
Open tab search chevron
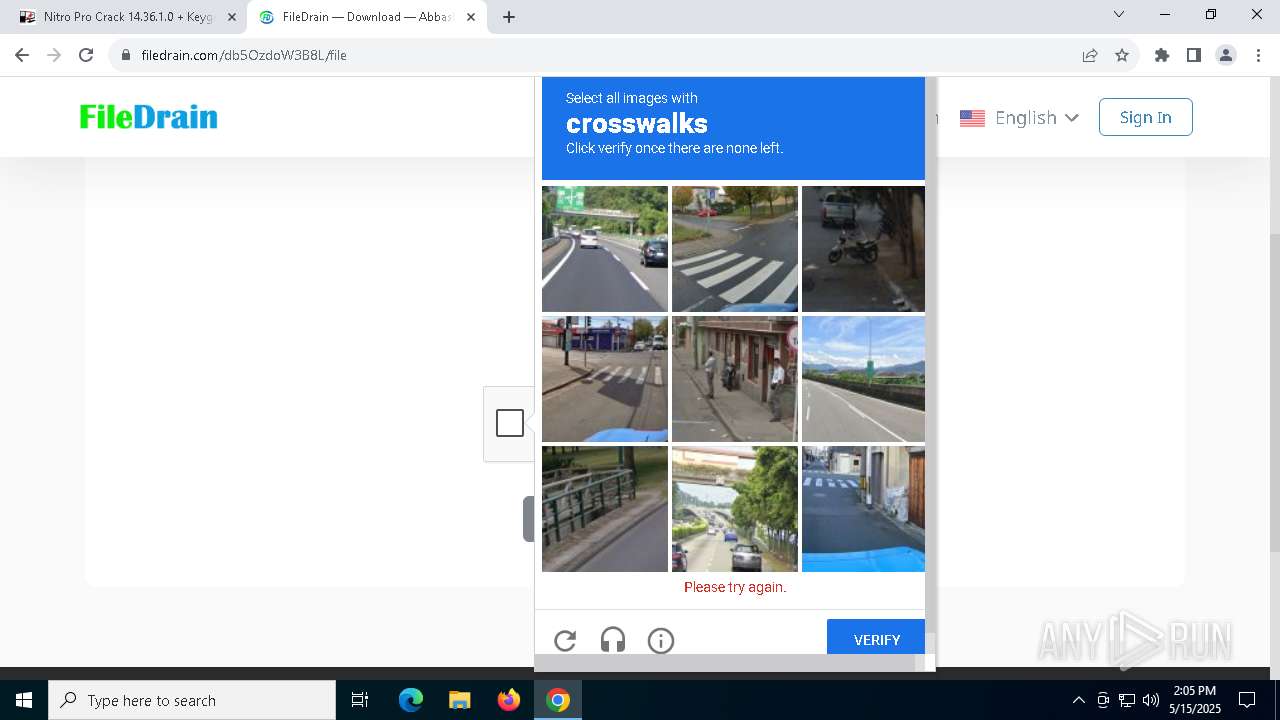click(1119, 14)
